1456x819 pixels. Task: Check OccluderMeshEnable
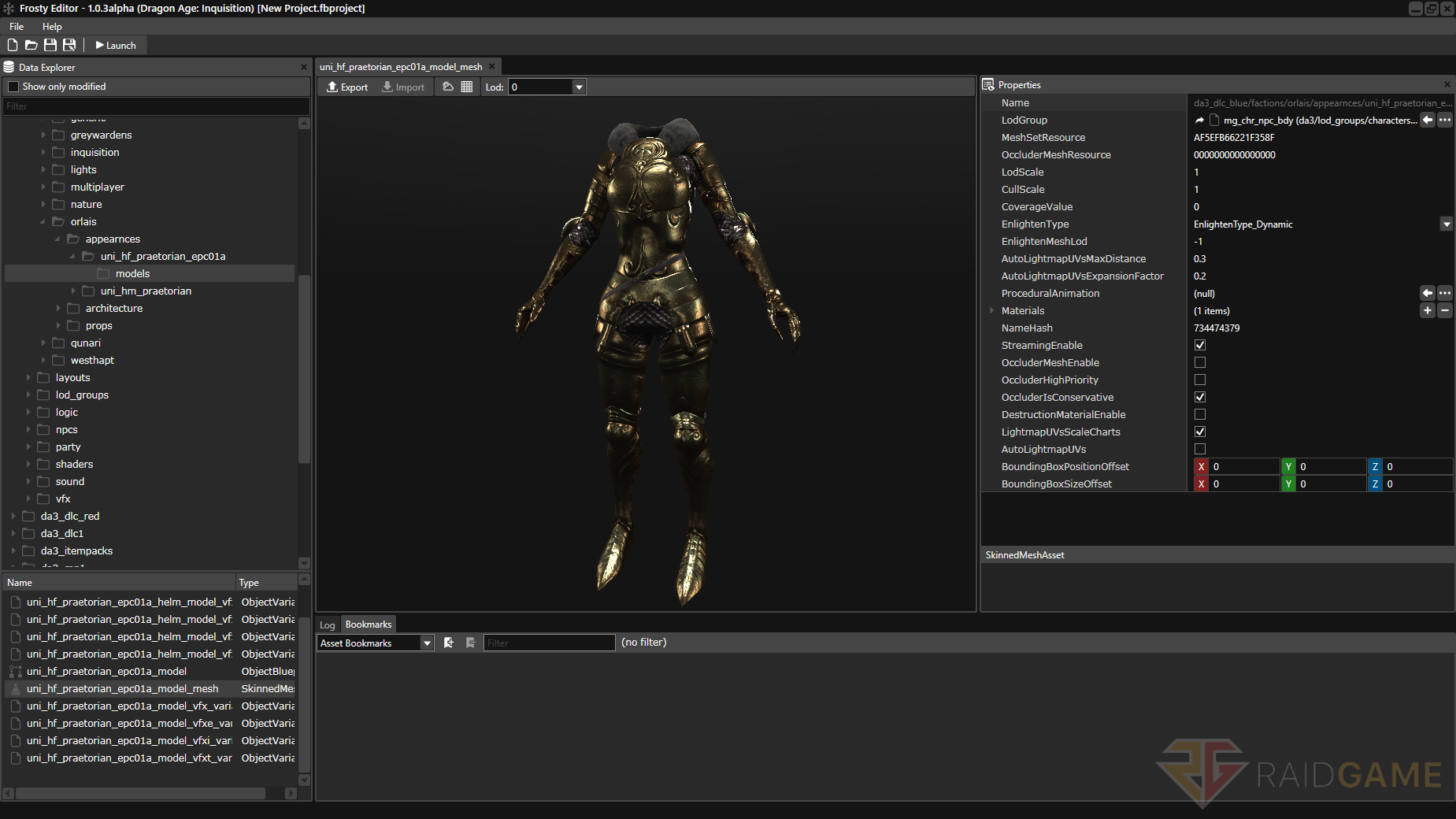click(1200, 362)
